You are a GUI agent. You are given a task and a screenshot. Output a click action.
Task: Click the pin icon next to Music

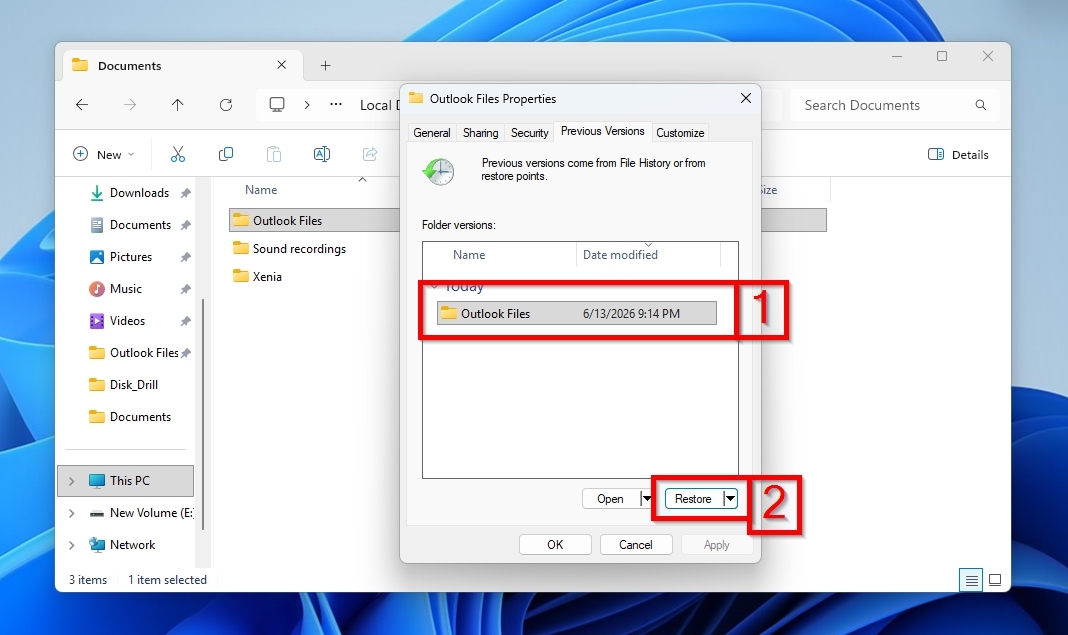[185, 289]
